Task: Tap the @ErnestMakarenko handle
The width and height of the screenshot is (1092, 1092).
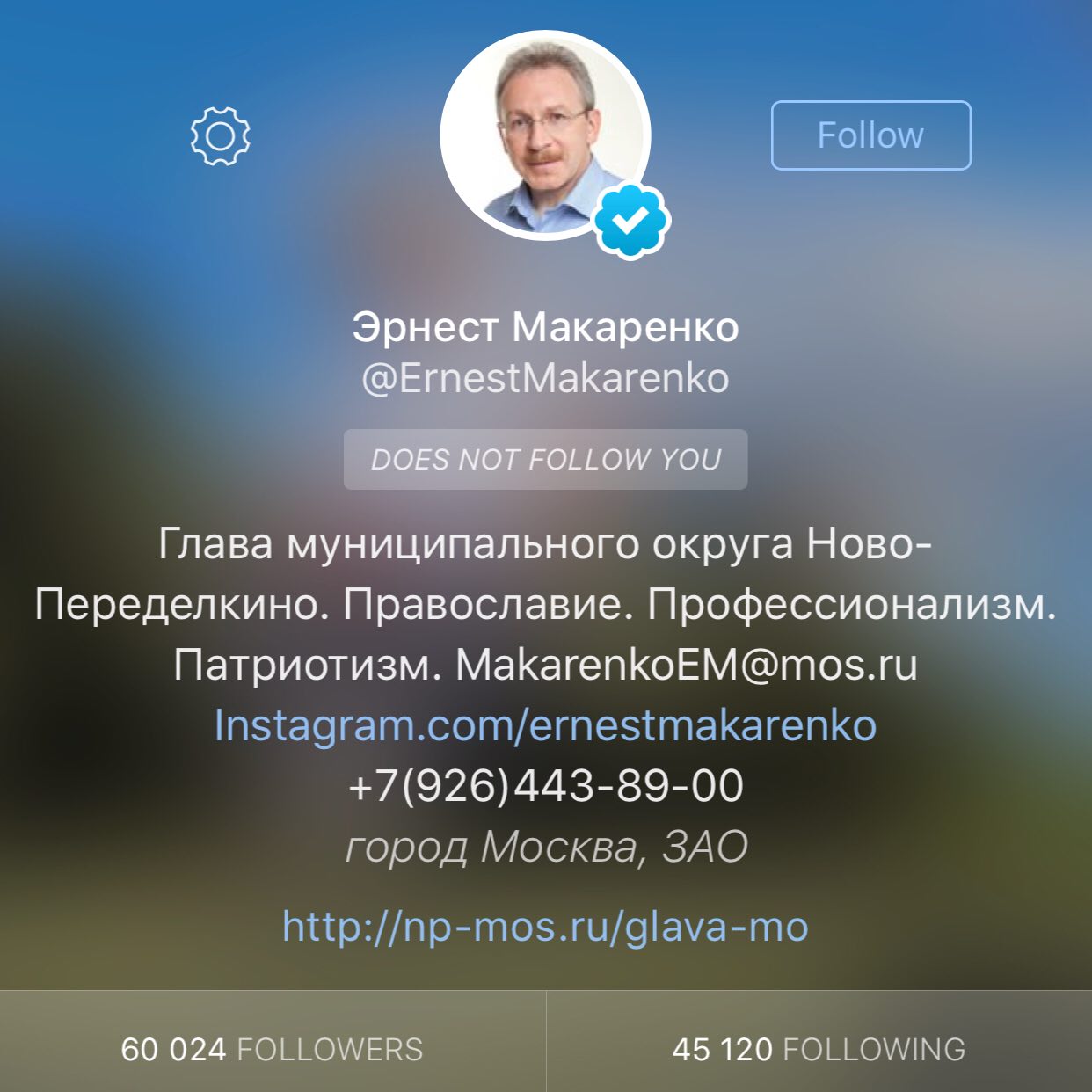Action: (x=545, y=379)
